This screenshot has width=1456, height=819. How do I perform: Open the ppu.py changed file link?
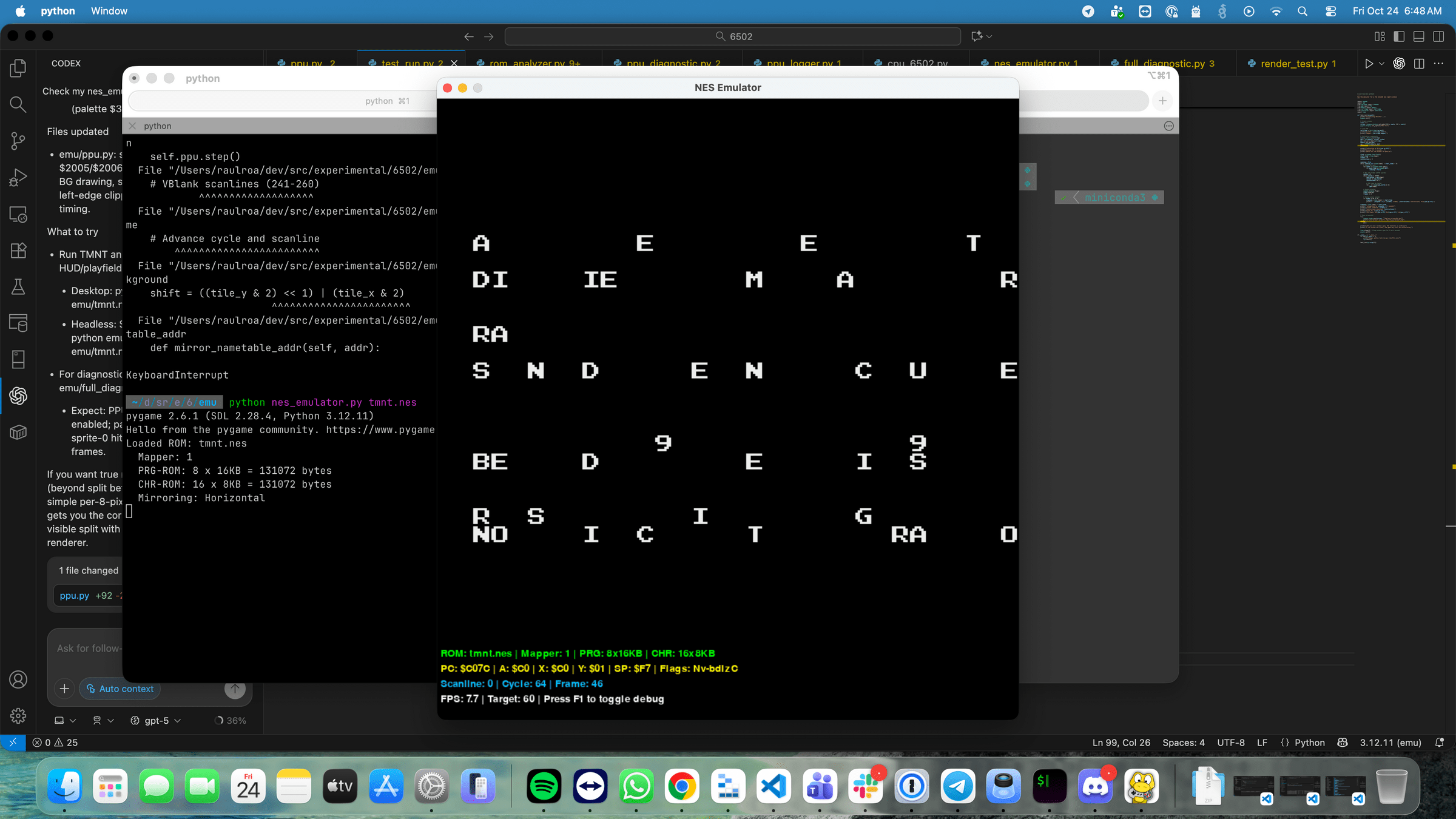74,595
